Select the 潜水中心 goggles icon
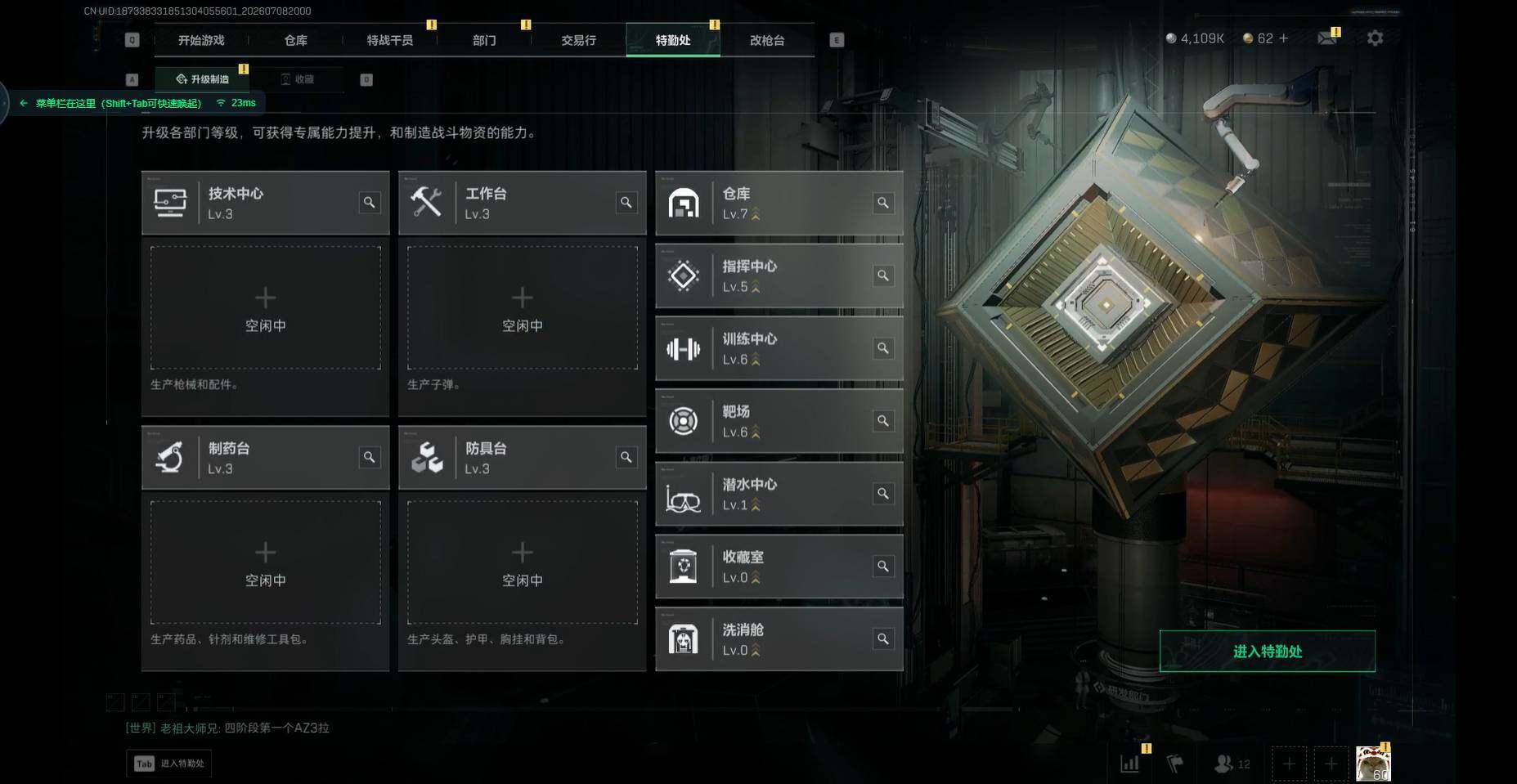The height and width of the screenshot is (784, 1517). (684, 495)
